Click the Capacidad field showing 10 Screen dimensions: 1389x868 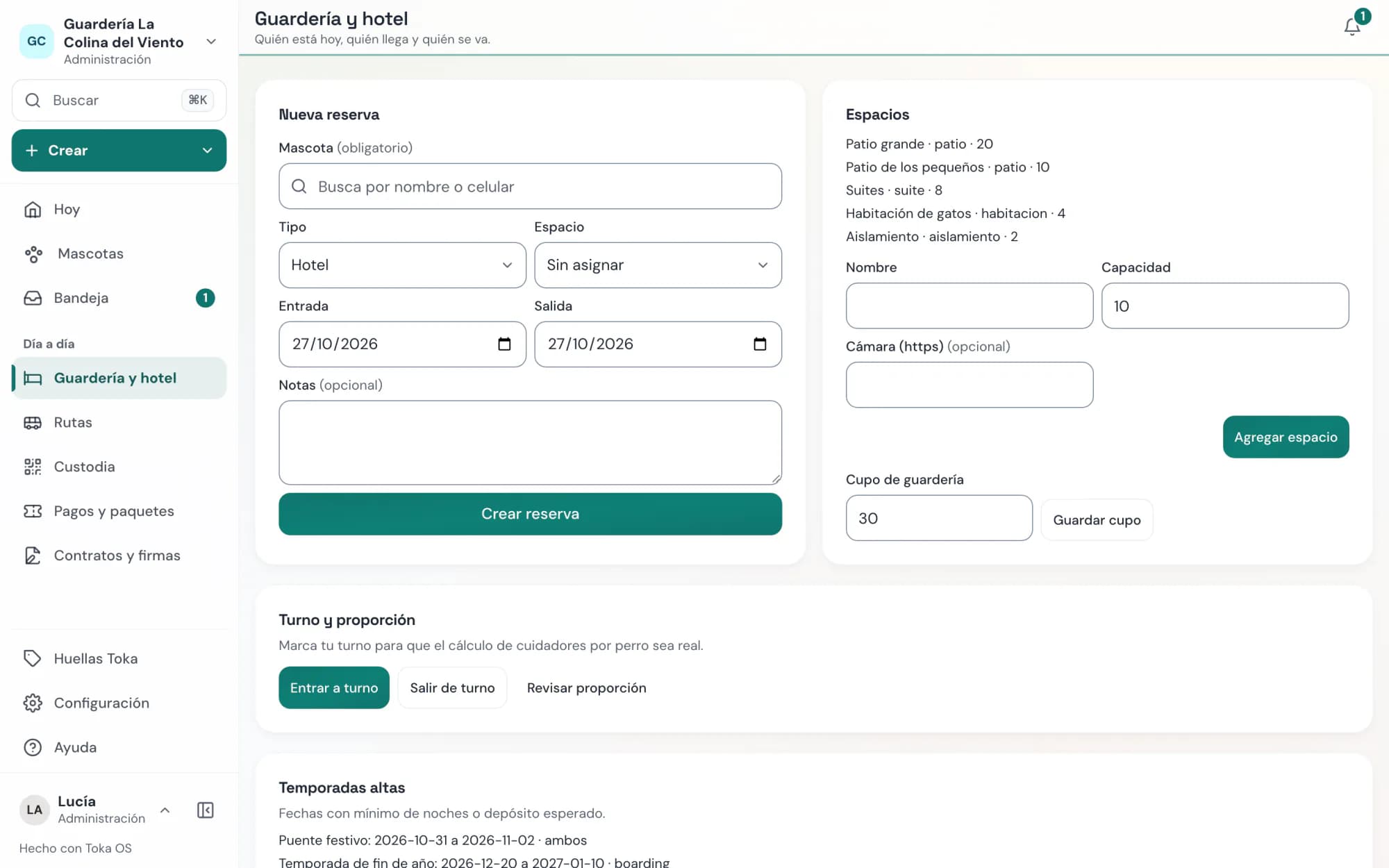coord(1224,306)
